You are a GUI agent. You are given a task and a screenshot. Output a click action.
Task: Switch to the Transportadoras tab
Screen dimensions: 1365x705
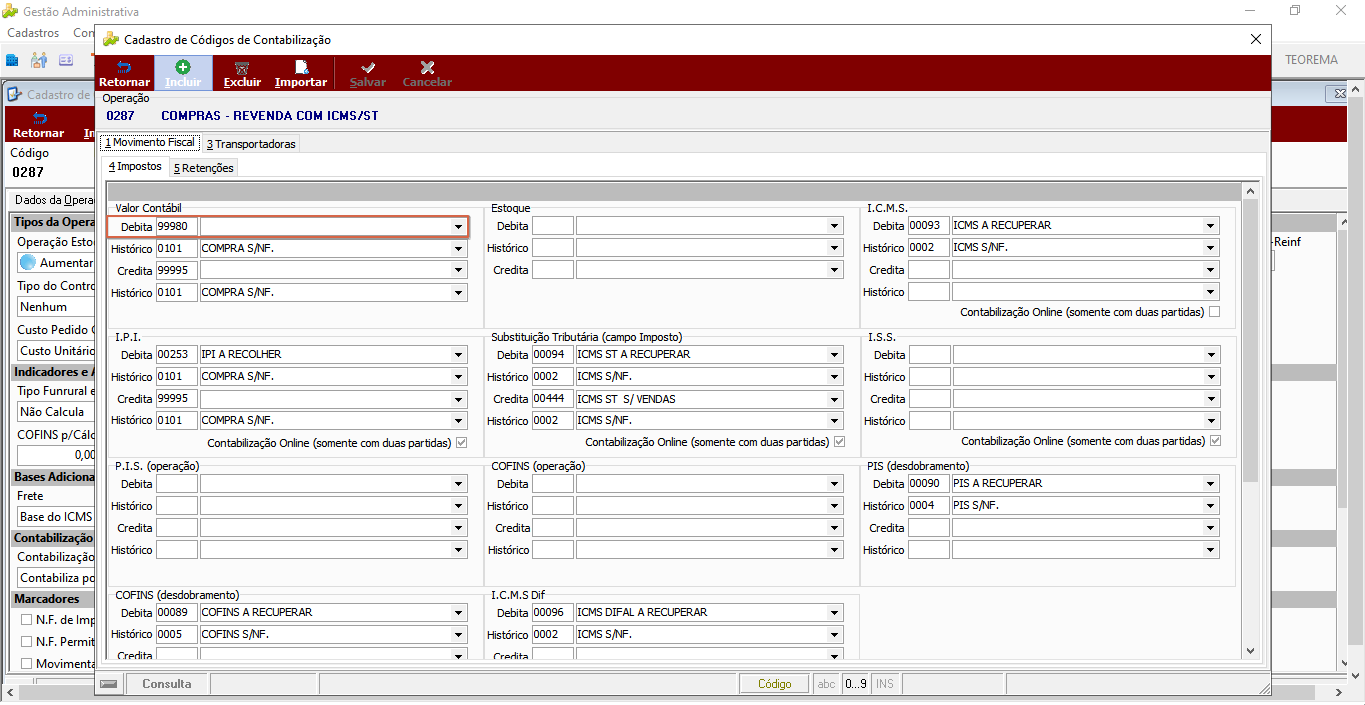pyautogui.click(x=251, y=144)
